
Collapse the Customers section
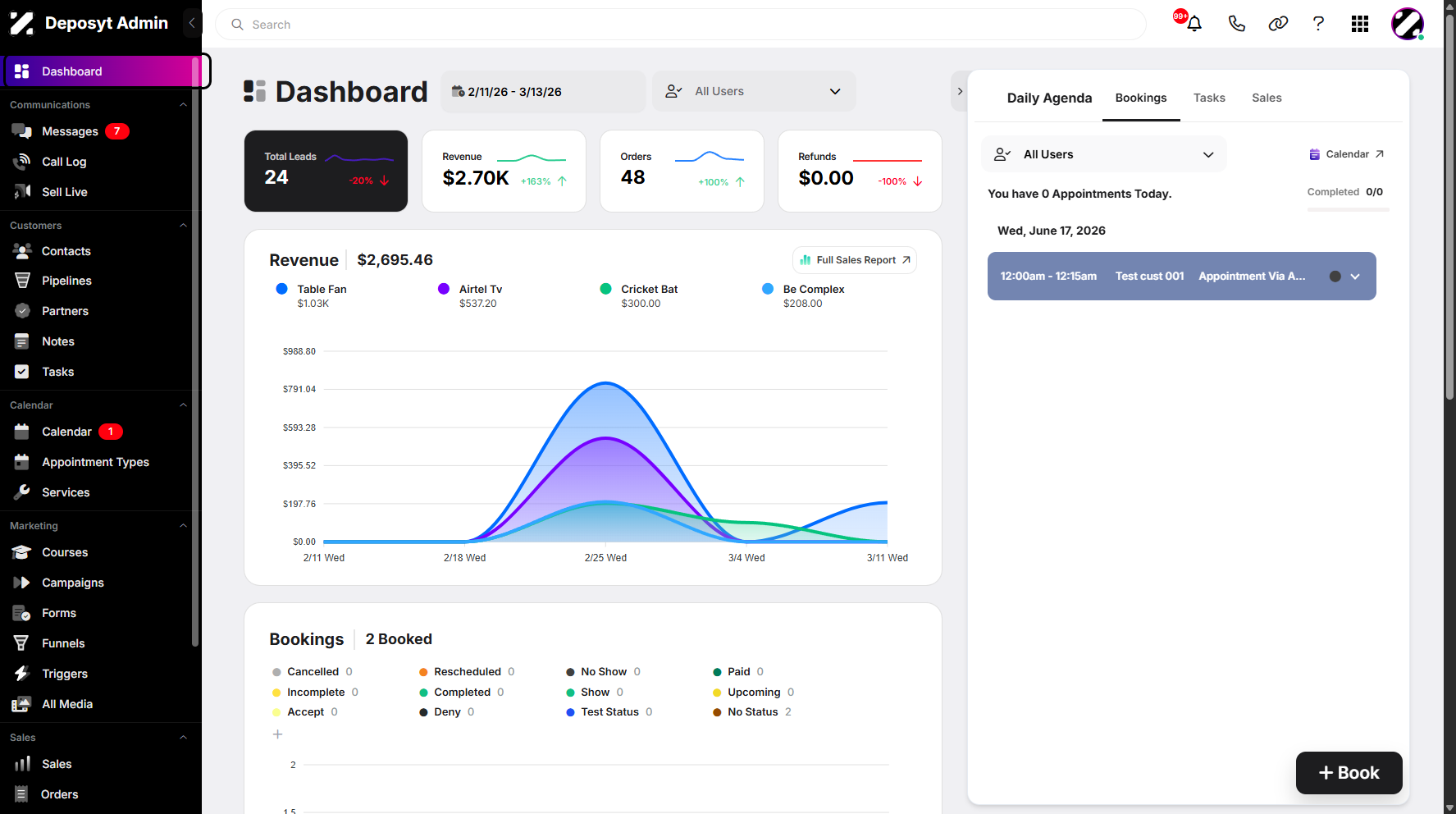(x=183, y=226)
